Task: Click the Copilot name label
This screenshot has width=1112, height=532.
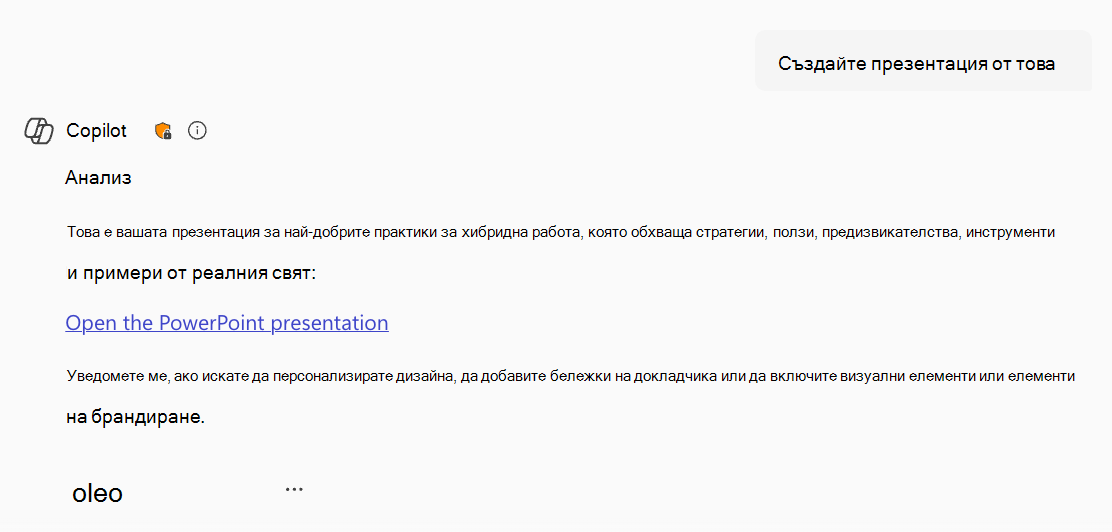Action: (96, 131)
